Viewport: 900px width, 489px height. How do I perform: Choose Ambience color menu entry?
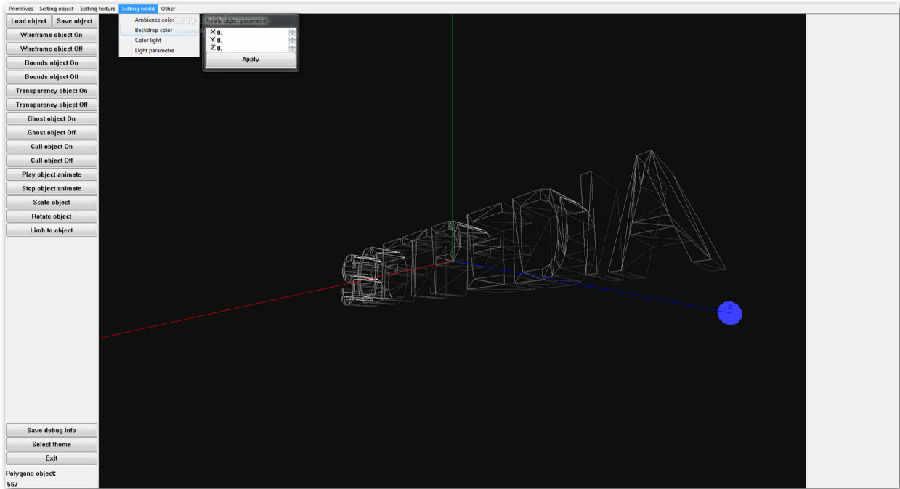click(x=159, y=20)
